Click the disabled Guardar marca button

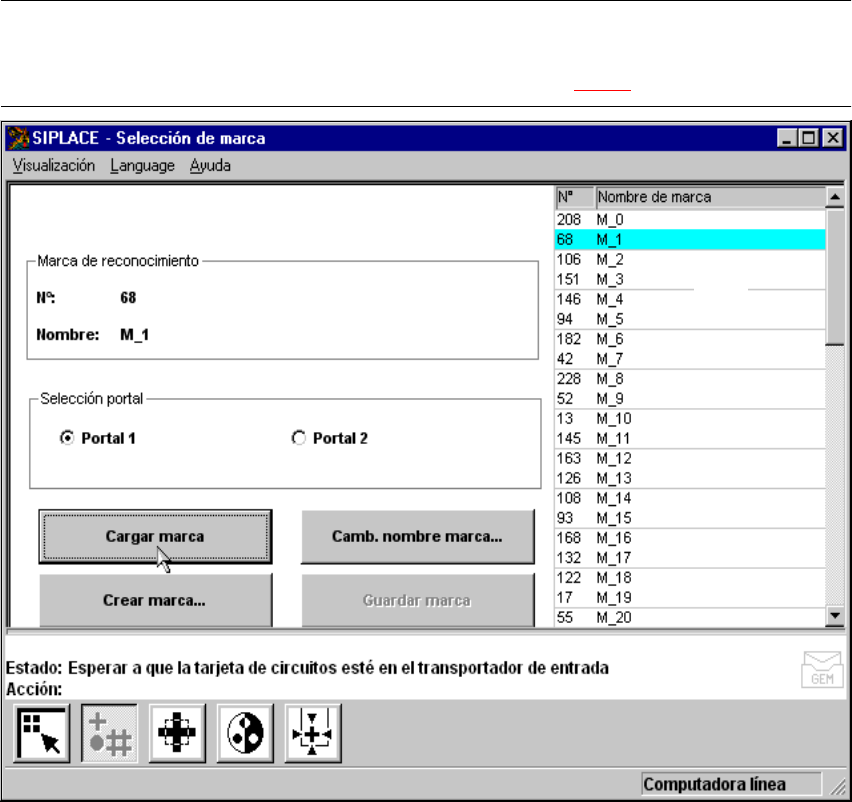[x=417, y=600]
